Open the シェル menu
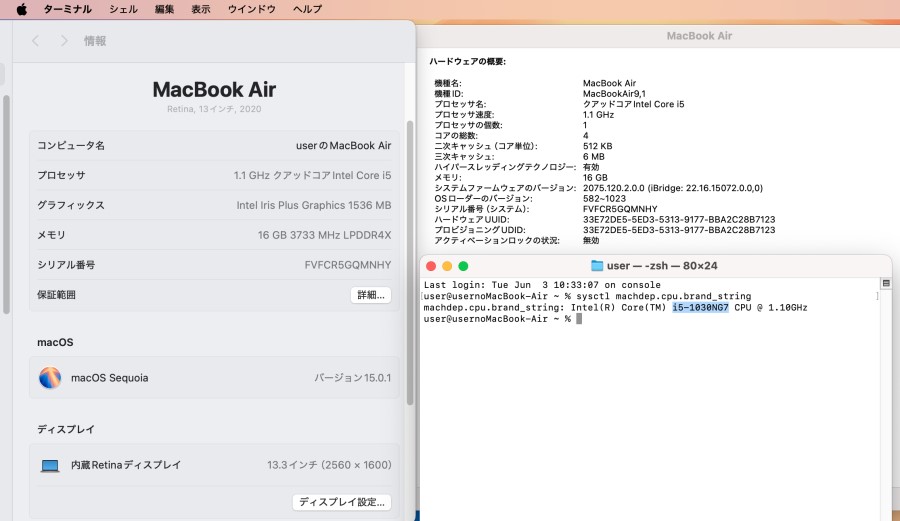900x521 pixels. [123, 9]
